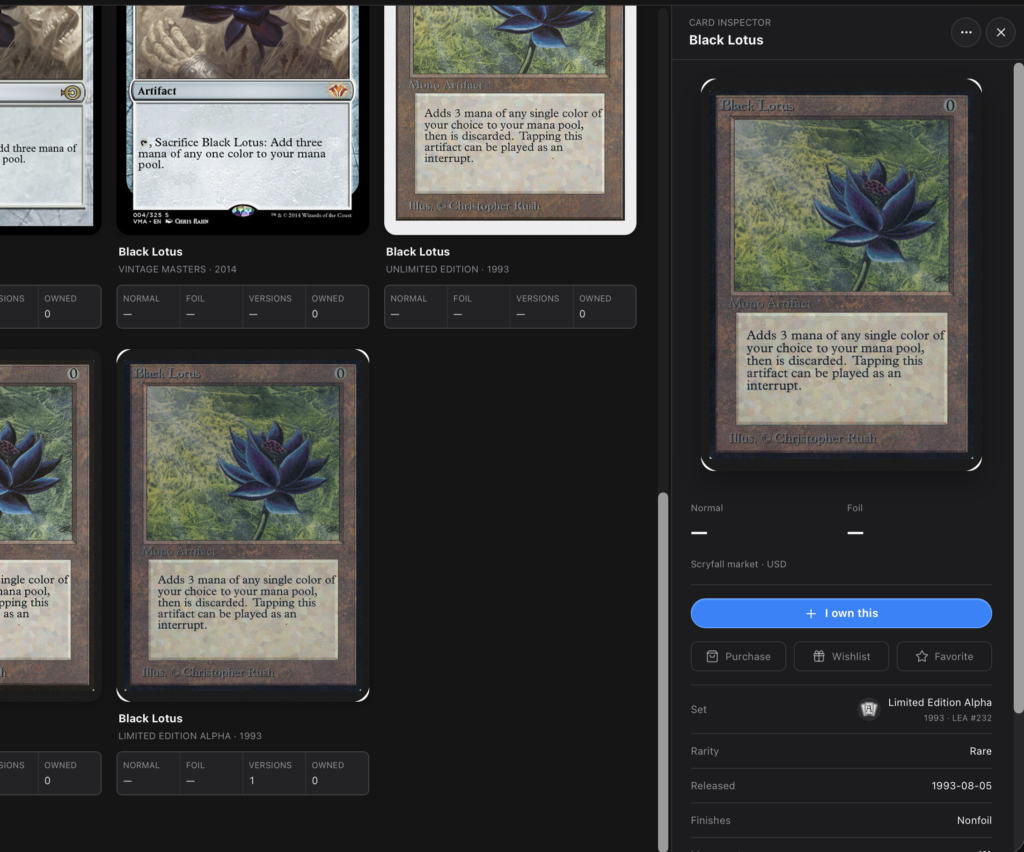Click the star Favorite icon
The height and width of the screenshot is (852, 1024).
tap(921, 656)
